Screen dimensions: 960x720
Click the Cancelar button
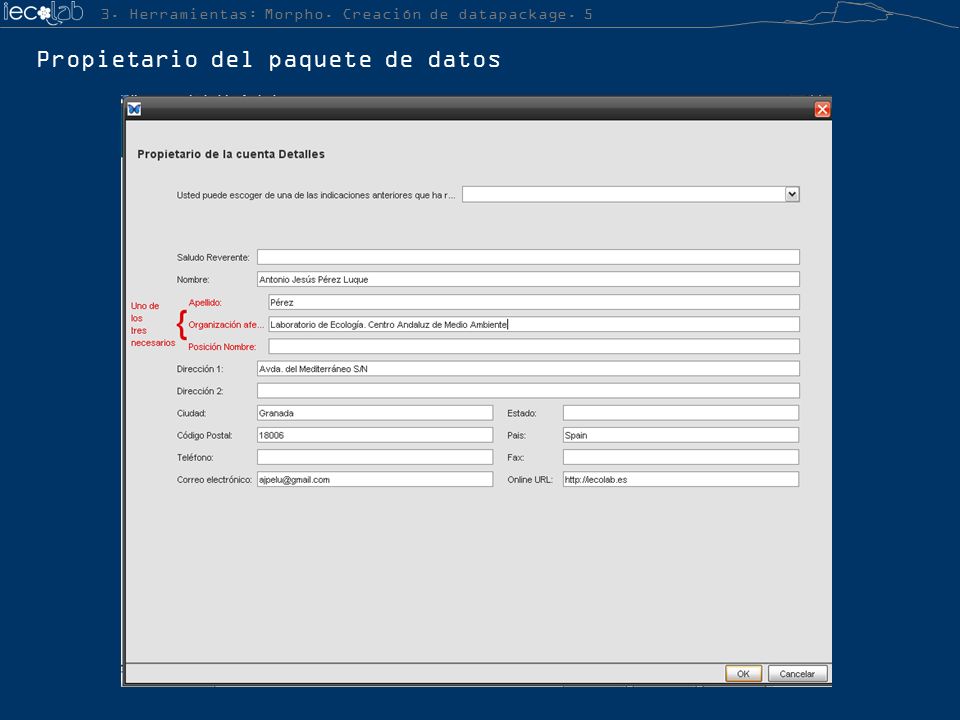[797, 673]
